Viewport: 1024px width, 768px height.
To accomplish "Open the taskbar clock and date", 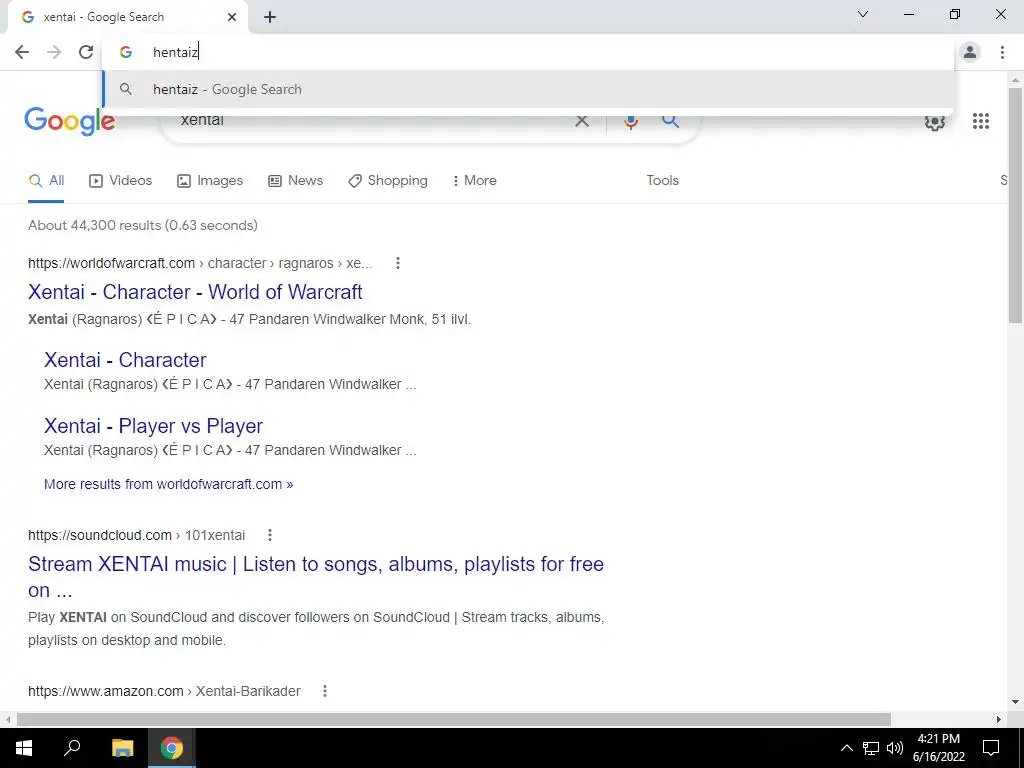I will point(938,748).
